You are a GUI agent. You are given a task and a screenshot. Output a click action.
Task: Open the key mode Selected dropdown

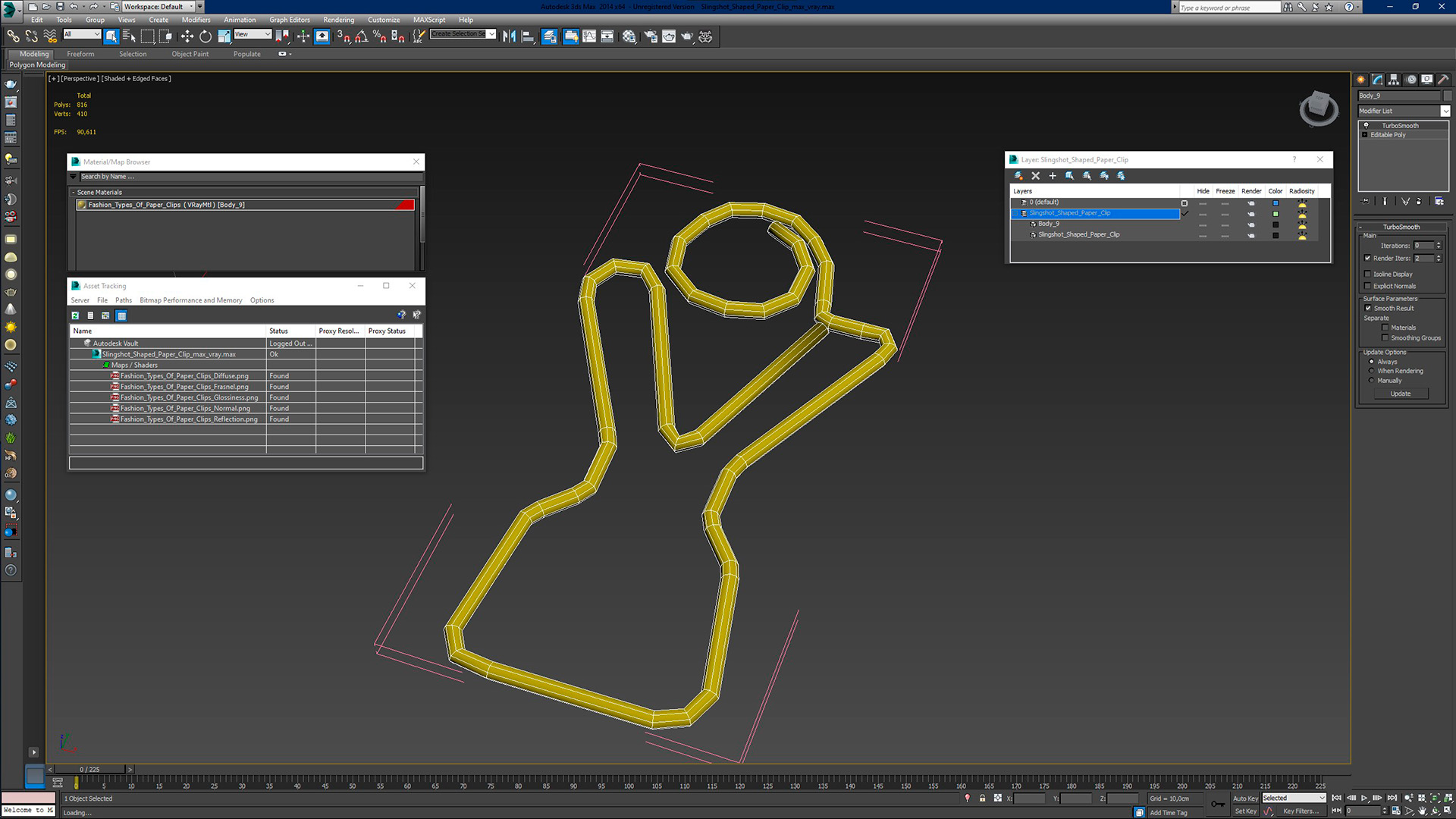[1294, 798]
